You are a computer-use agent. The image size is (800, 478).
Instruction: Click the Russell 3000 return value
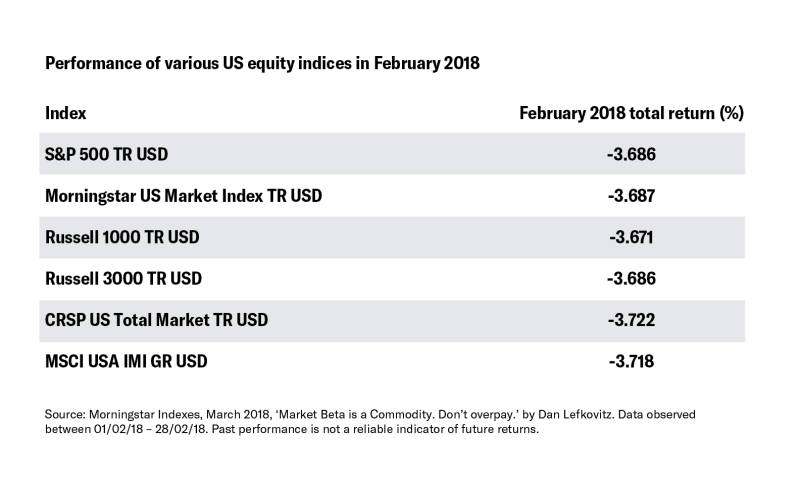(x=631, y=279)
